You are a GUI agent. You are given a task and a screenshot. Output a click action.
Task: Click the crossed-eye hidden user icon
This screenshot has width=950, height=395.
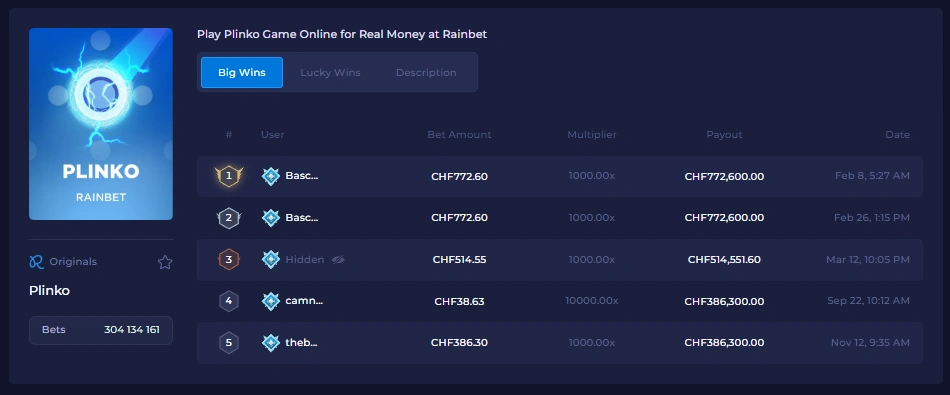pos(338,260)
